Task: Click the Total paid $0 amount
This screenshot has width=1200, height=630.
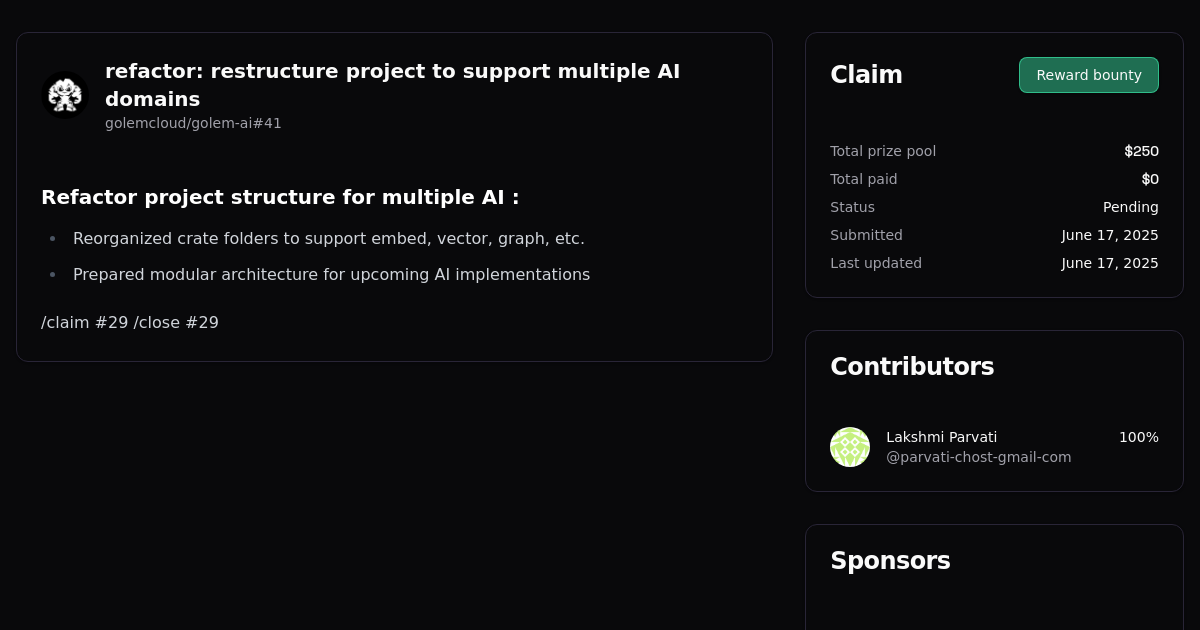Action: (1151, 179)
